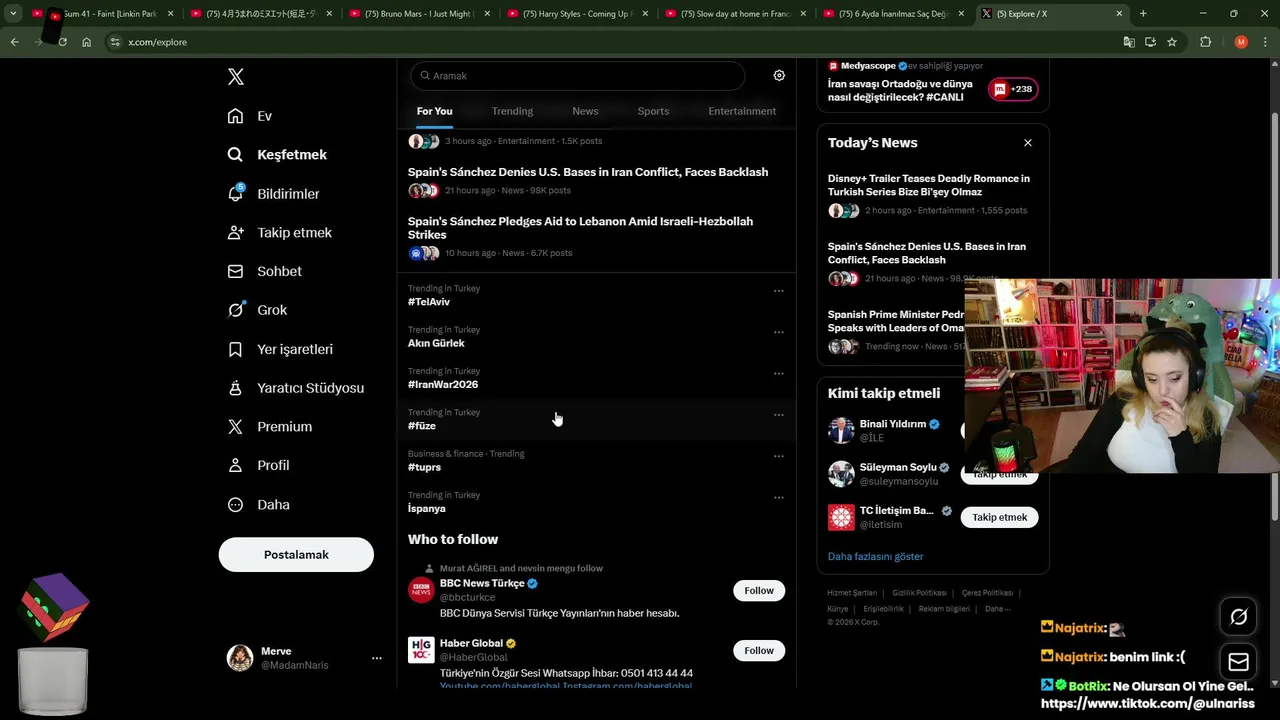This screenshot has height=720, width=1280.
Task: Click the search box Aramak
Action: (577, 76)
